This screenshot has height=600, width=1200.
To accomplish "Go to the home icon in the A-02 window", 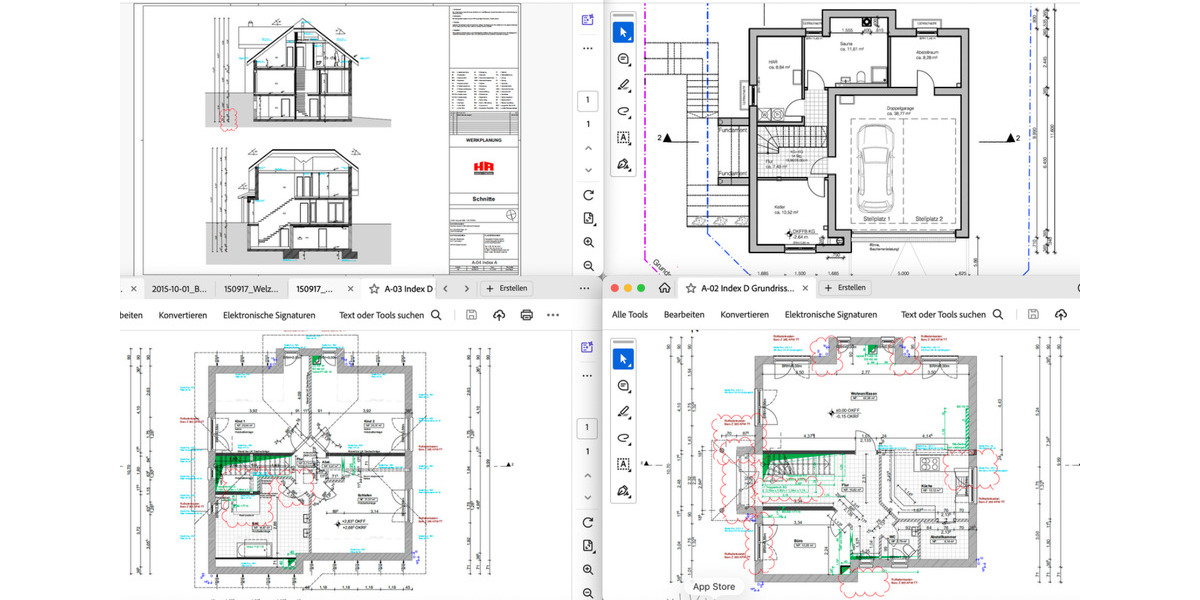I will [x=664, y=288].
